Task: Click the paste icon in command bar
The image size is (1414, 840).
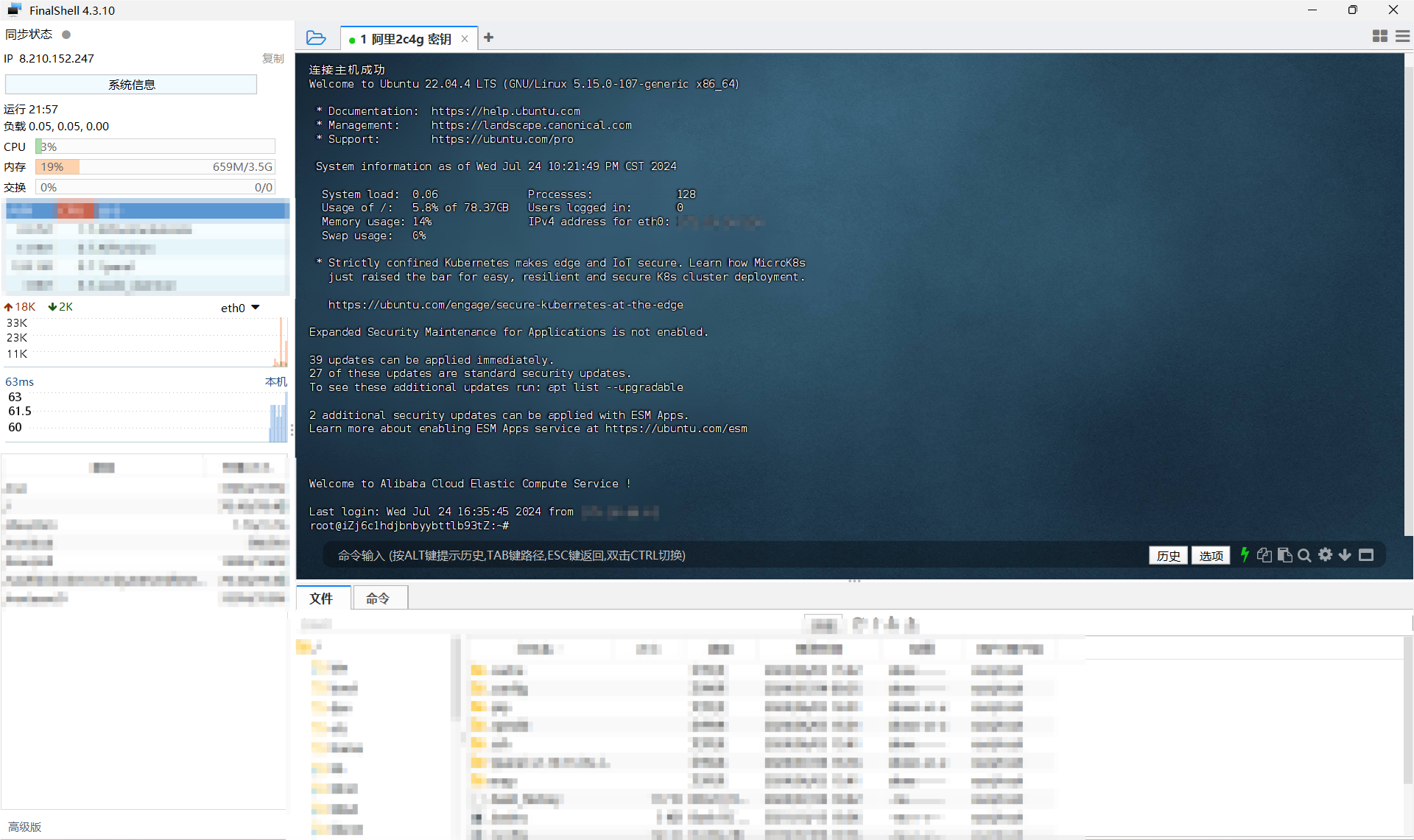Action: tap(1284, 555)
